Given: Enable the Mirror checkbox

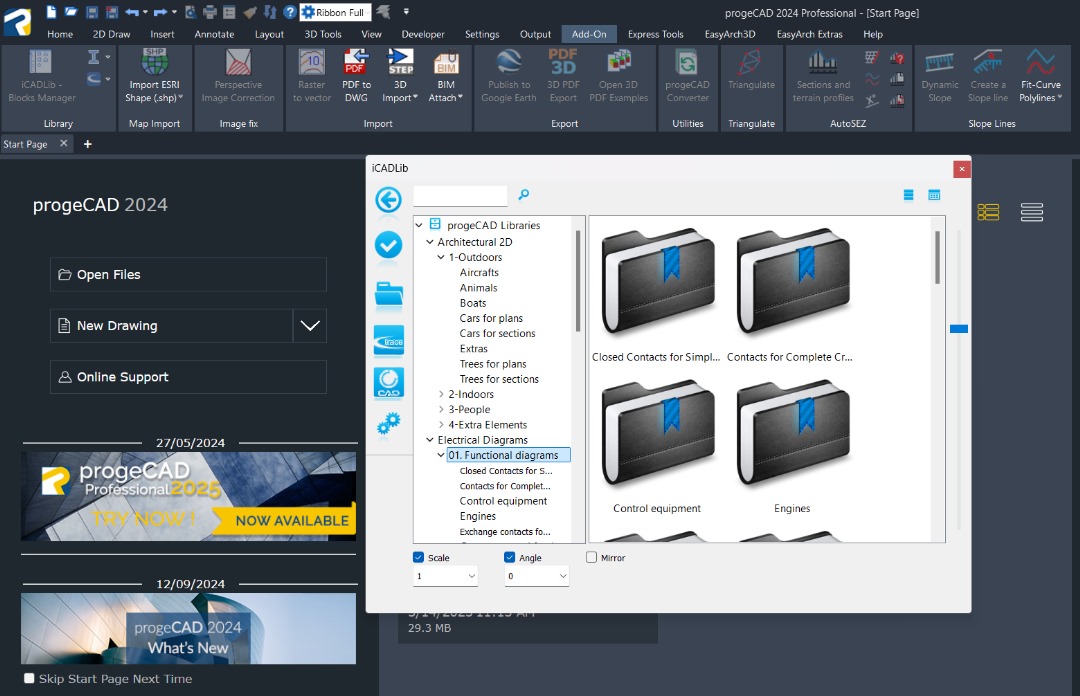Looking at the screenshot, I should [592, 558].
